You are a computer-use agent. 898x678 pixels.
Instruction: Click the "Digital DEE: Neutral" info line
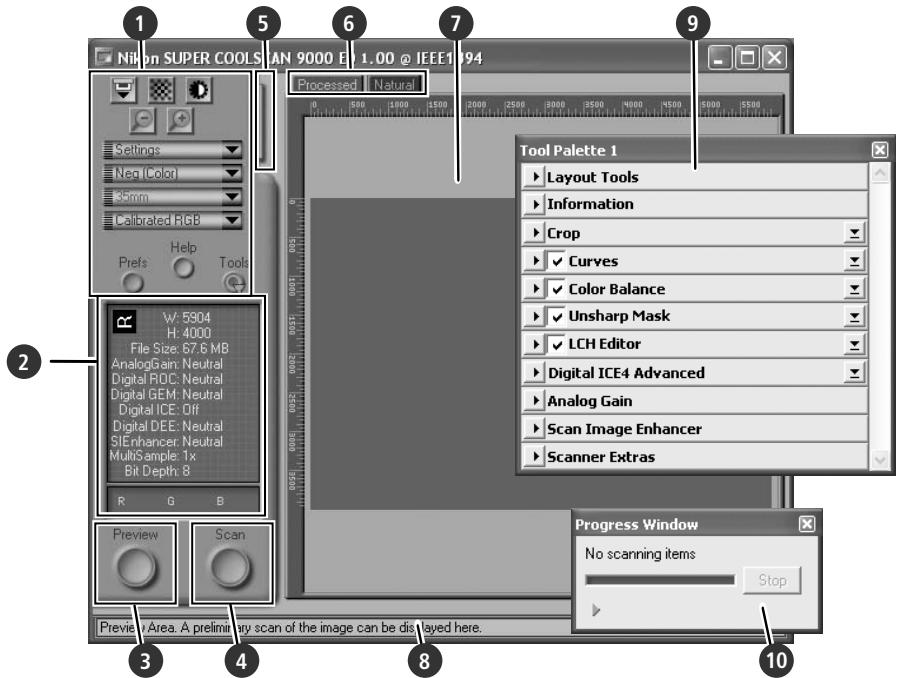pyautogui.click(x=168, y=426)
